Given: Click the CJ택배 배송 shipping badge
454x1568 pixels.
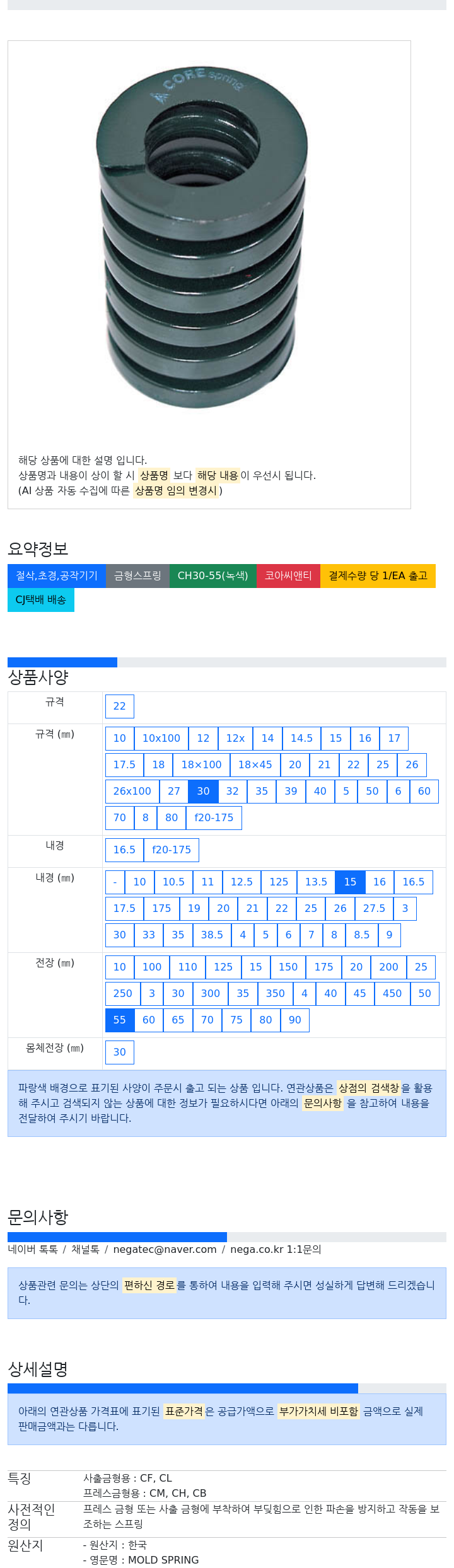Looking at the screenshot, I should pos(41,599).
